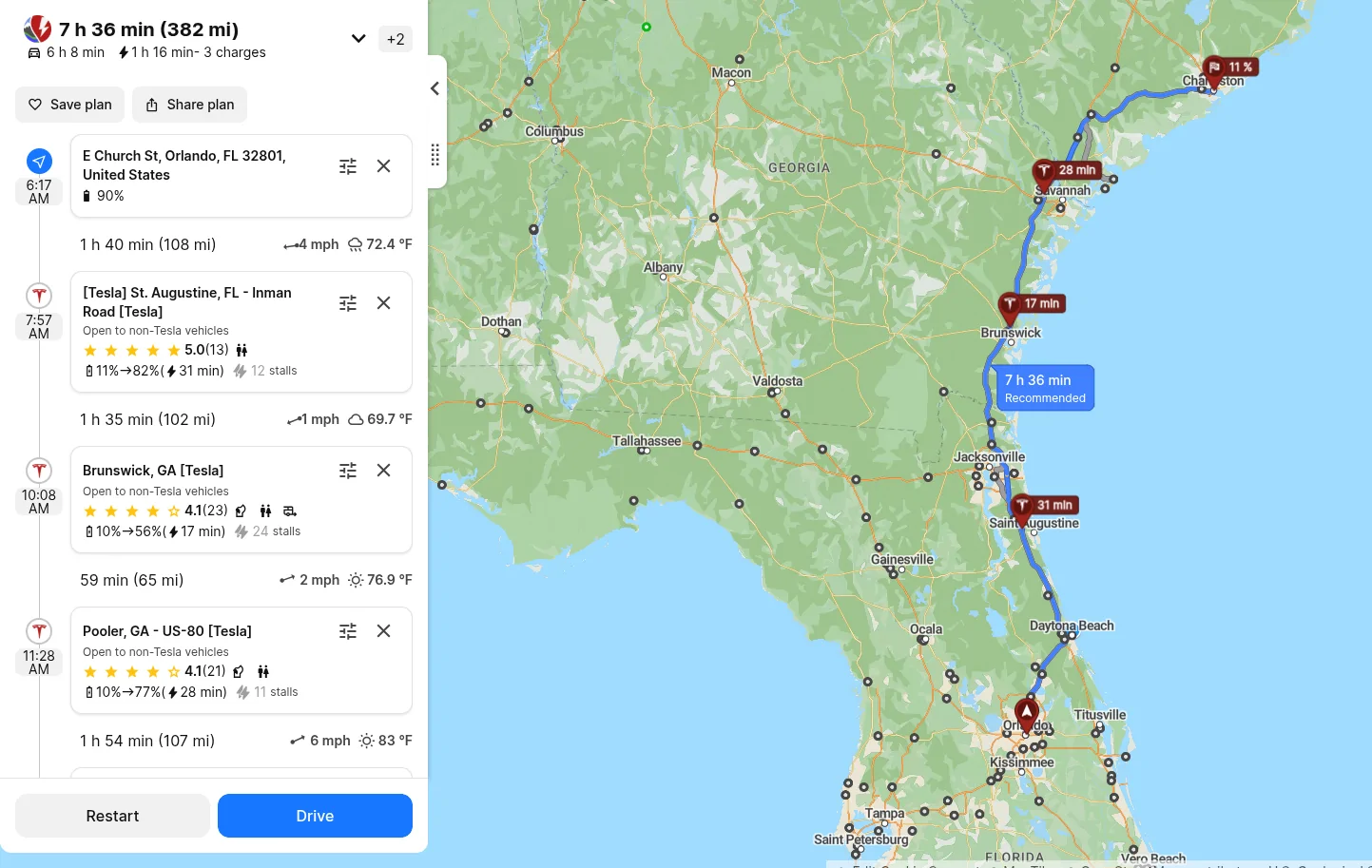
Task: Start driving with the Drive button
Action: 315,816
